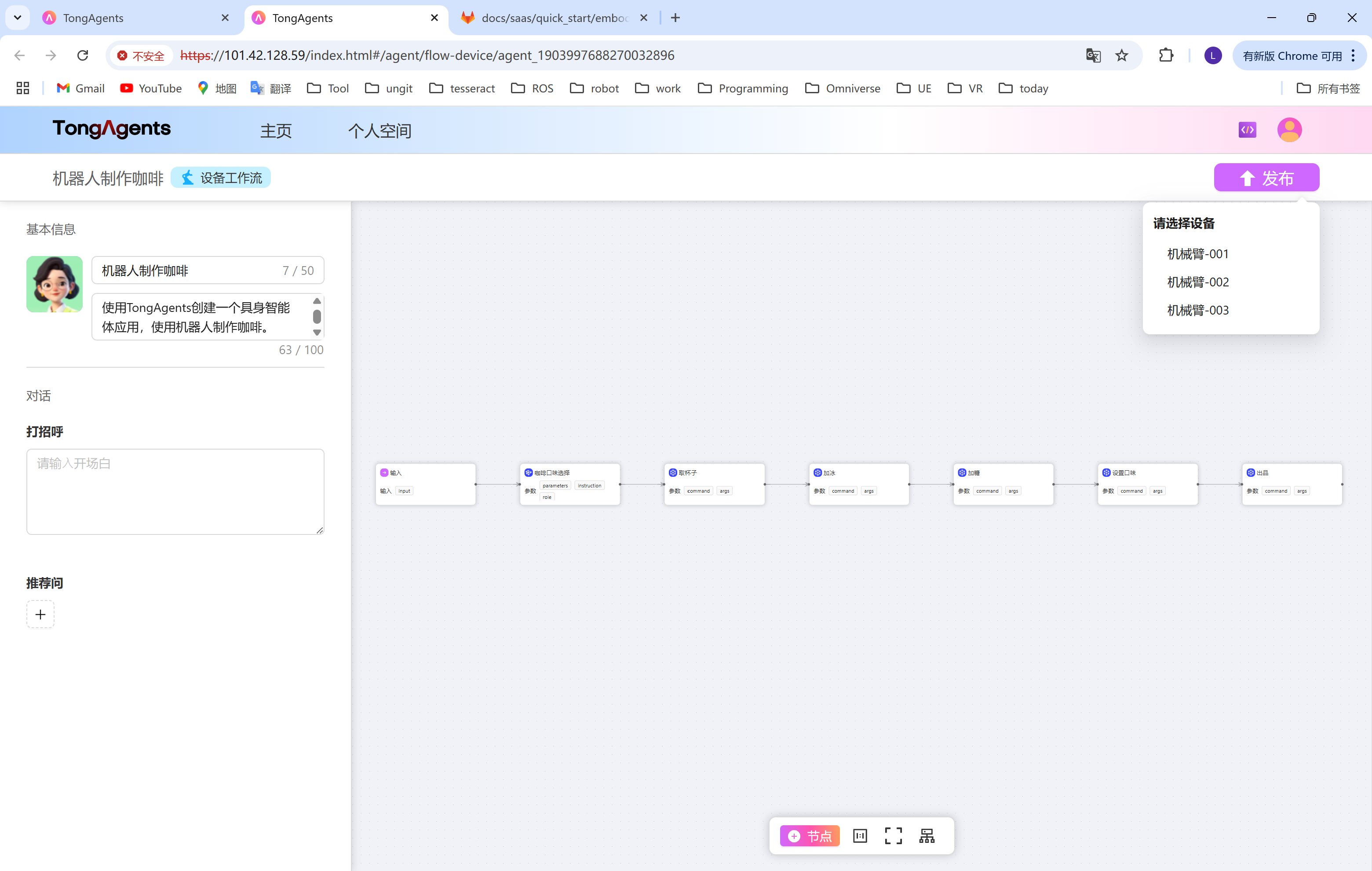
Task: Select device 机械臂-001 from list
Action: point(1198,254)
